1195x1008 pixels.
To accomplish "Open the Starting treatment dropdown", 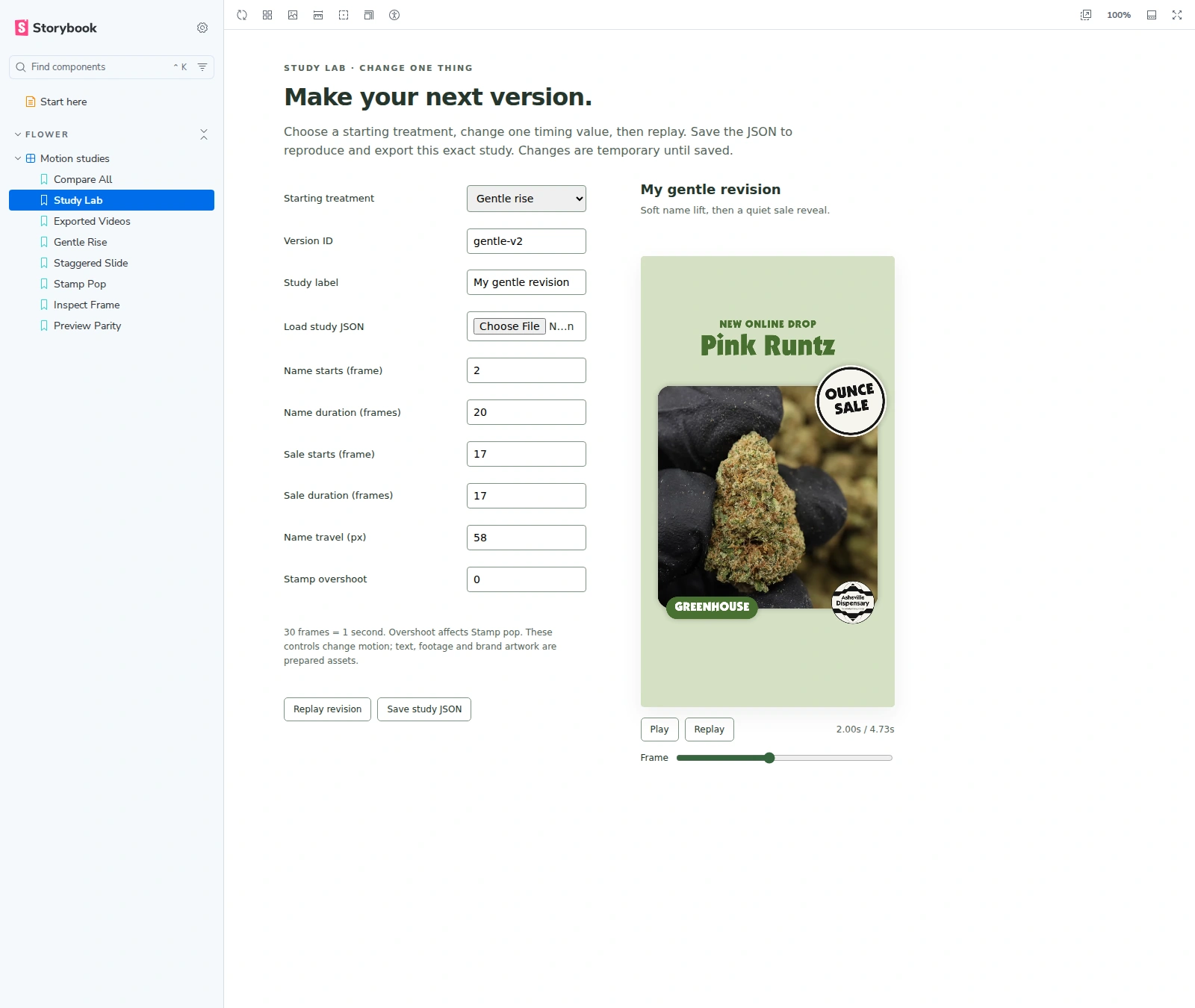I will (527, 199).
